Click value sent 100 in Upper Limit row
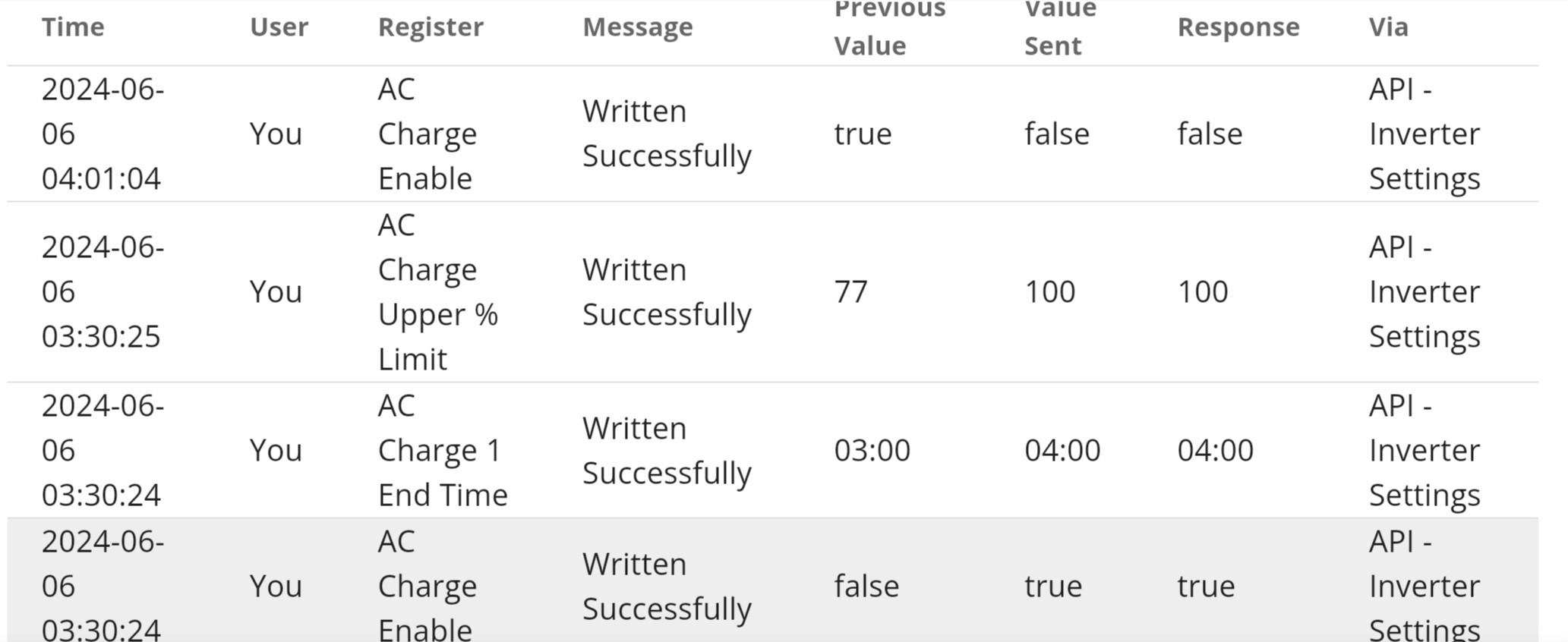 [1050, 292]
